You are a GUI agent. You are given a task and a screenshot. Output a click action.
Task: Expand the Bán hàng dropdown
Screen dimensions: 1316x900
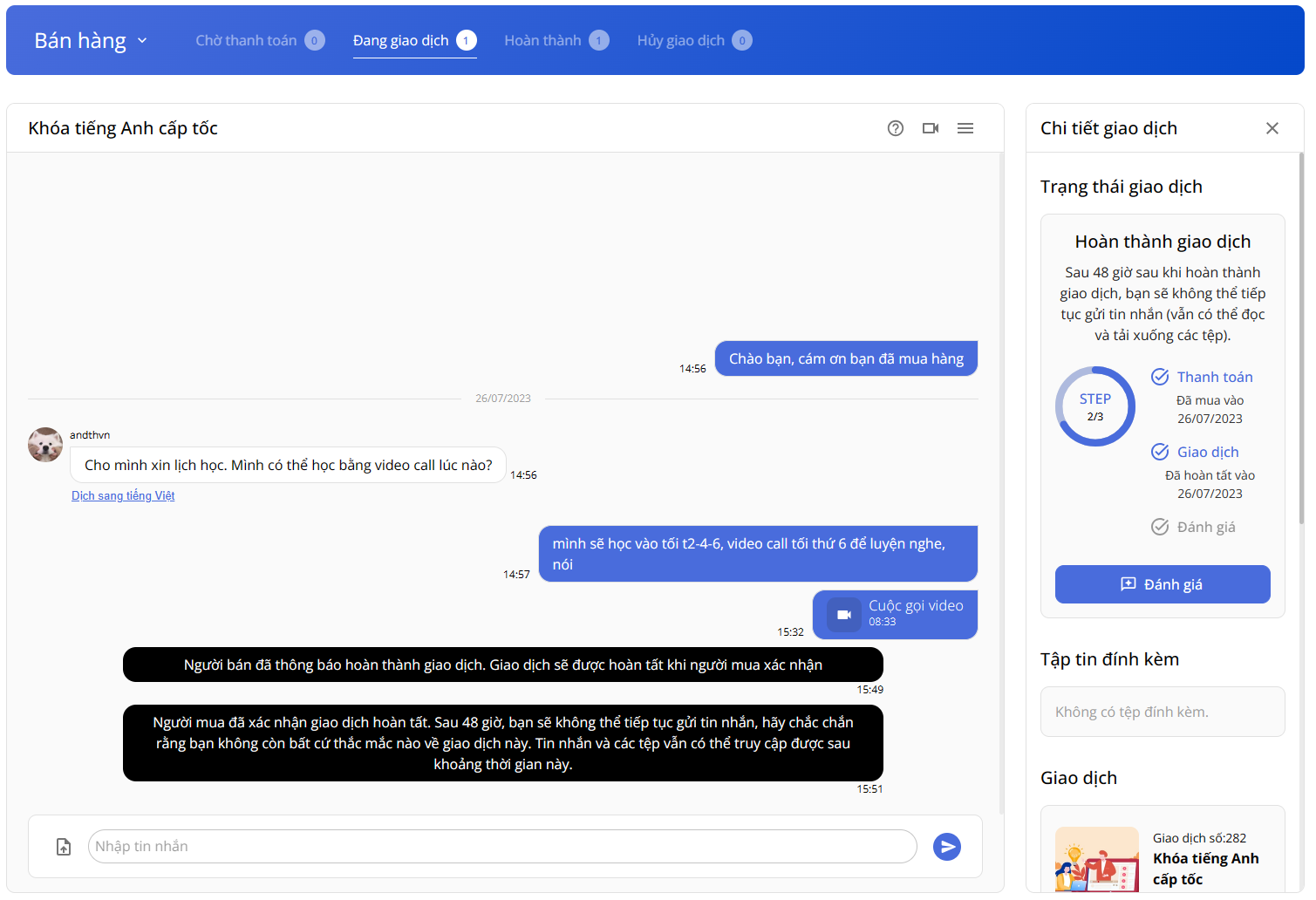click(x=91, y=41)
